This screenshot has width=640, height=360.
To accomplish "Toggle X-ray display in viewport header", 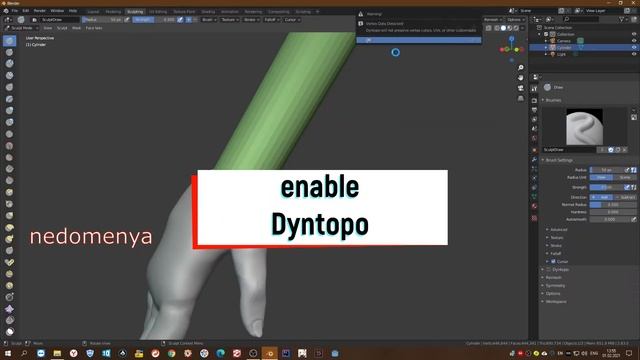I will tap(489, 28).
